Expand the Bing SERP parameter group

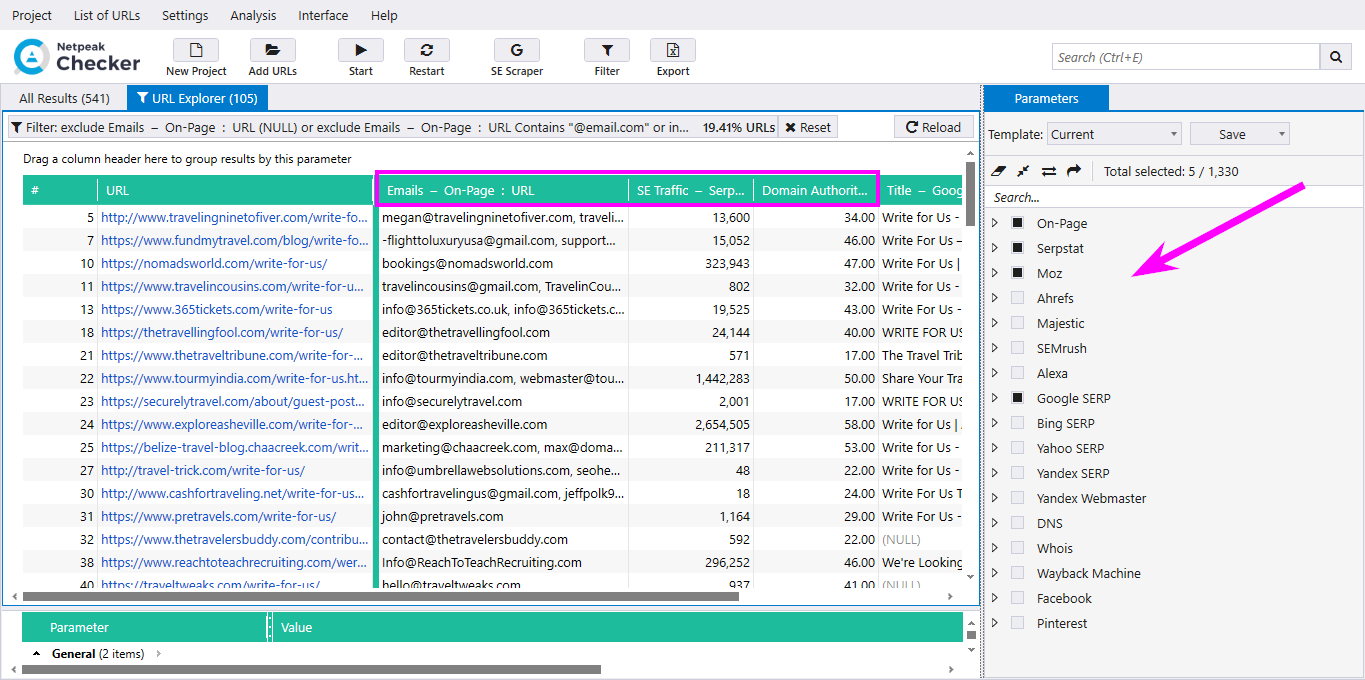pos(995,423)
